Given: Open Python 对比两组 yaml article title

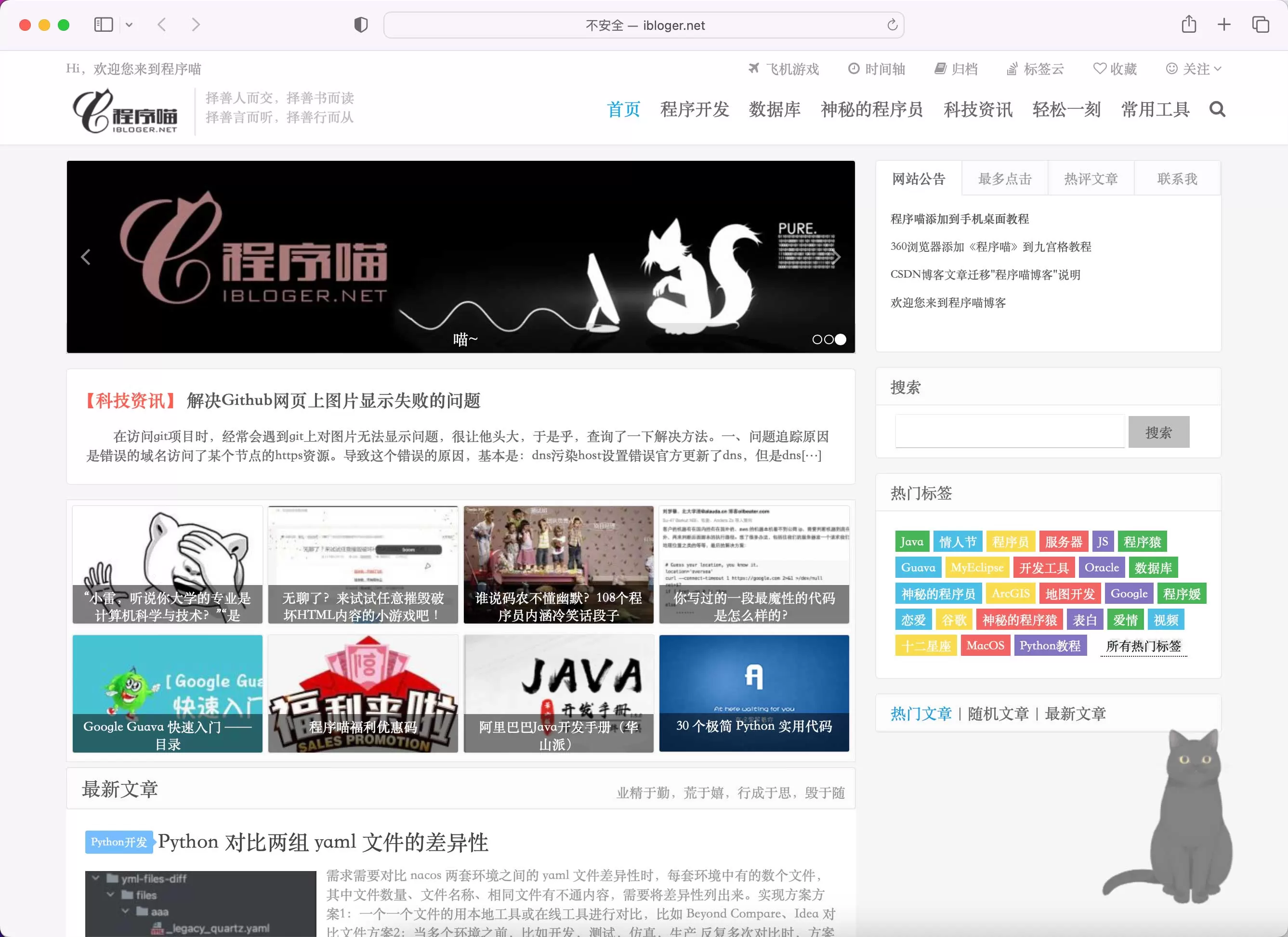Looking at the screenshot, I should click(x=323, y=842).
